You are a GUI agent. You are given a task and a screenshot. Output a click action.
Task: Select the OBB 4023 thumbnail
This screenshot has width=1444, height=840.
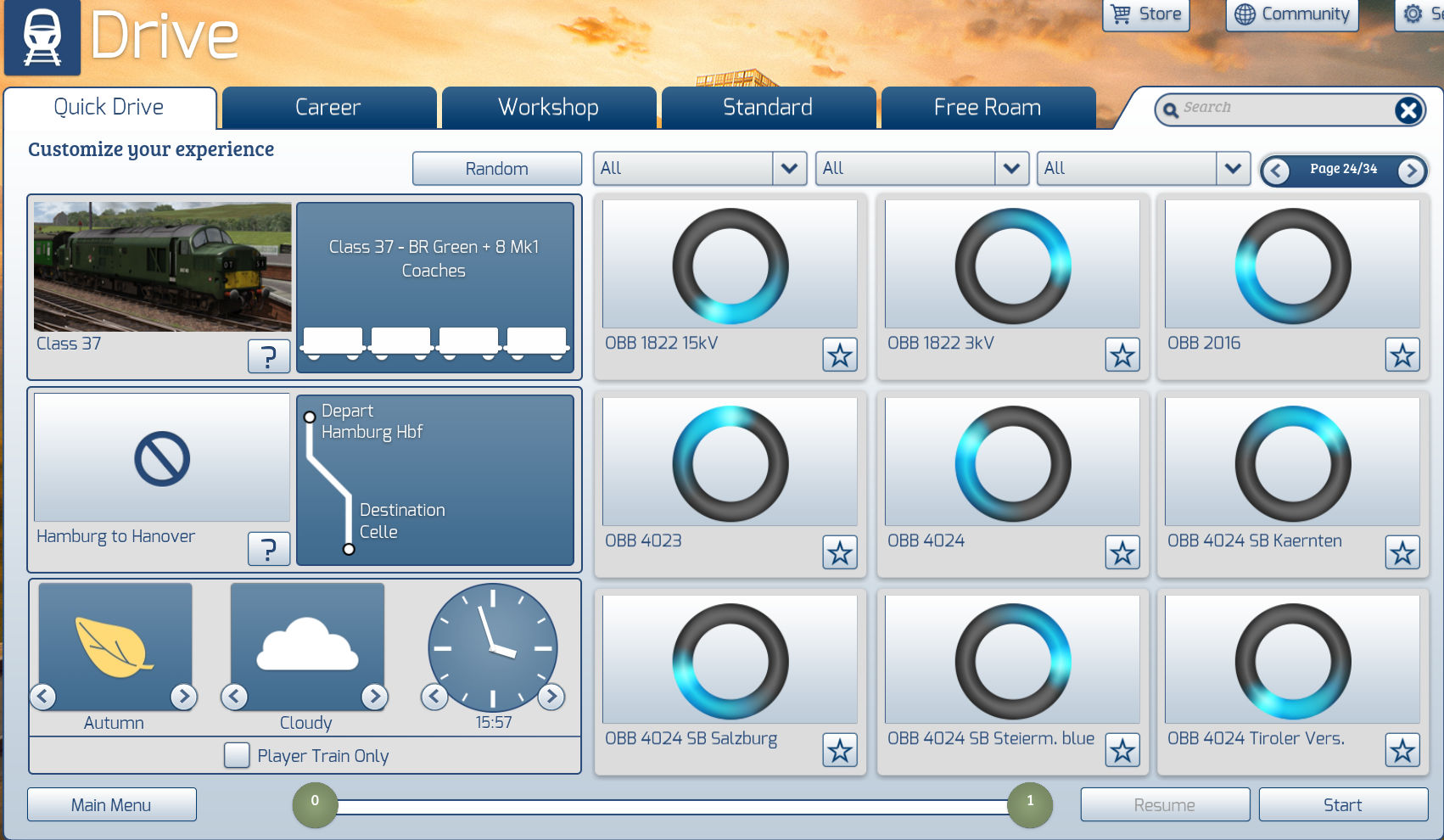click(x=730, y=462)
